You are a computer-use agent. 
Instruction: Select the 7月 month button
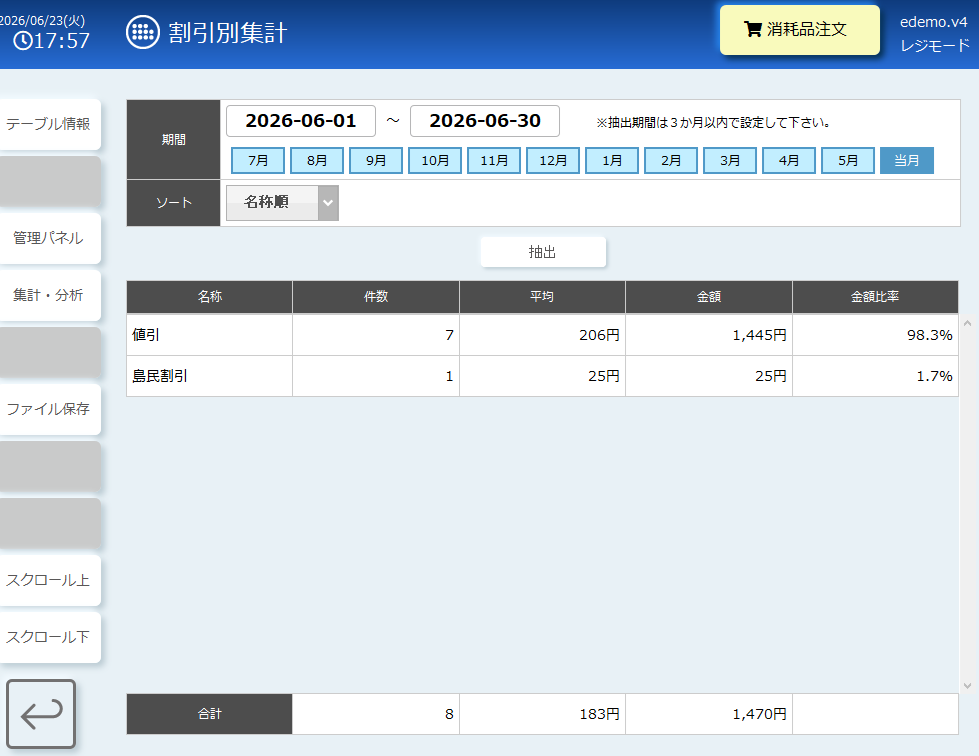click(x=258, y=160)
